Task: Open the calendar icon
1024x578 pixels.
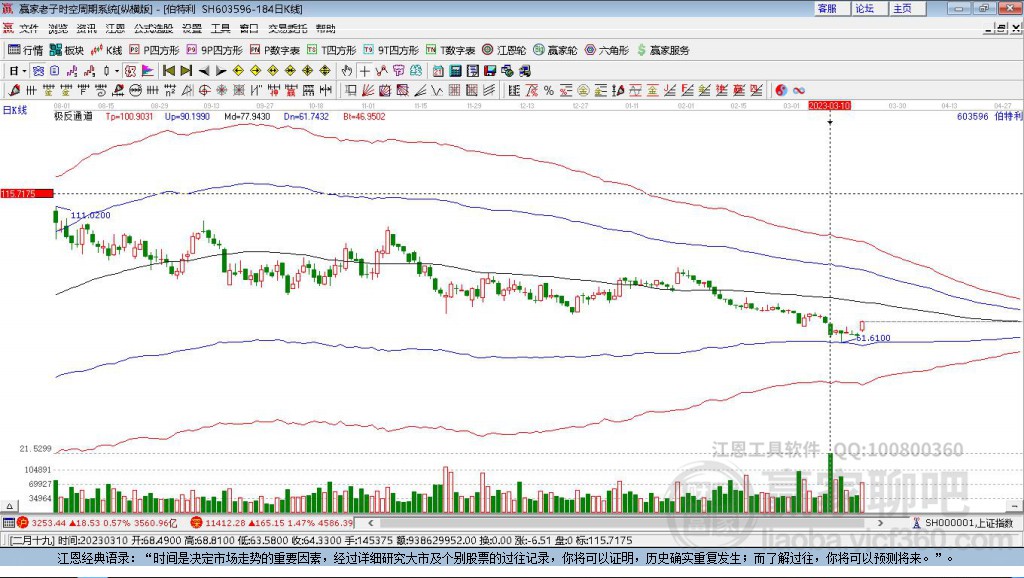Action: pyautogui.click(x=438, y=71)
